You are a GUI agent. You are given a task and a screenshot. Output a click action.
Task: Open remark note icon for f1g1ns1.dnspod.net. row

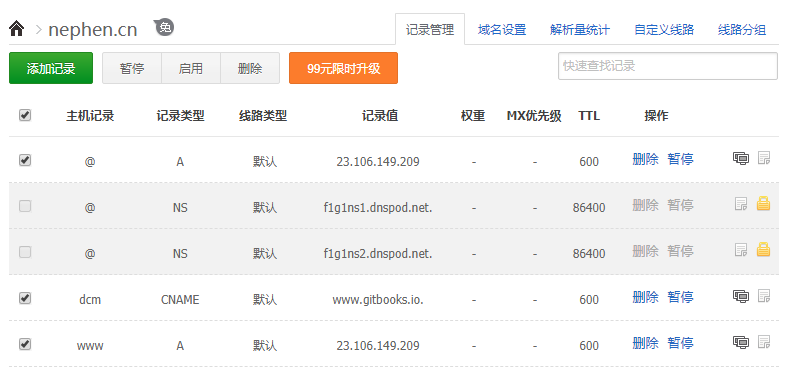tap(741, 204)
